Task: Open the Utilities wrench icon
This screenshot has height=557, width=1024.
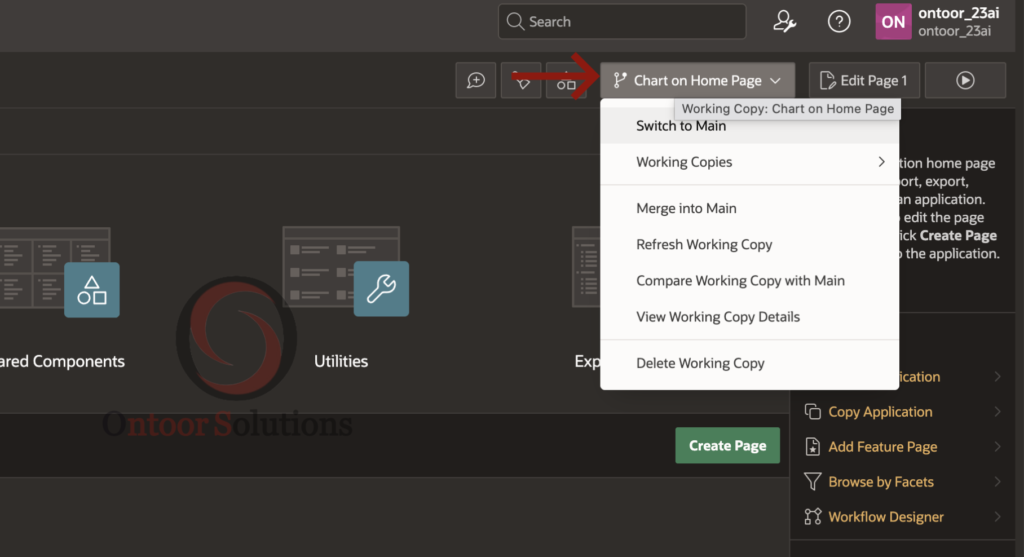Action: [381, 290]
